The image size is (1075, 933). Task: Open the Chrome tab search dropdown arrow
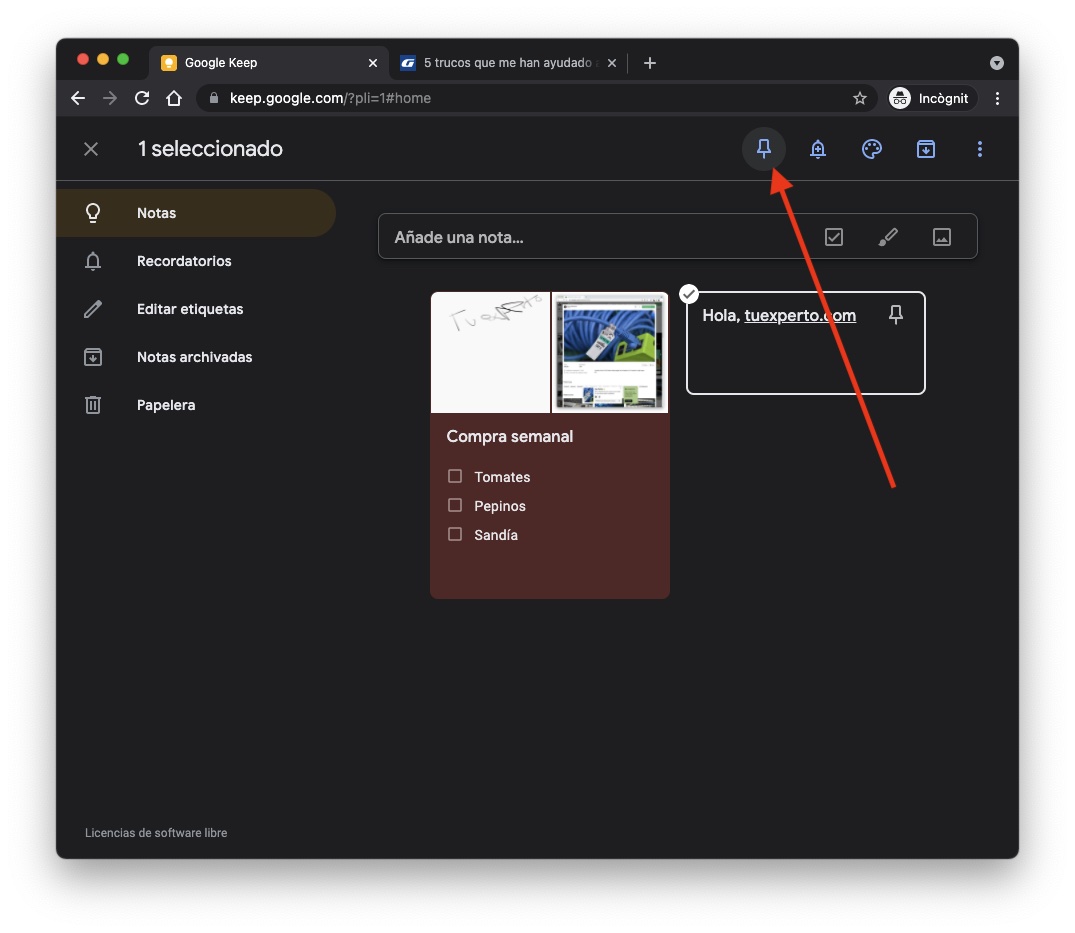tap(996, 63)
